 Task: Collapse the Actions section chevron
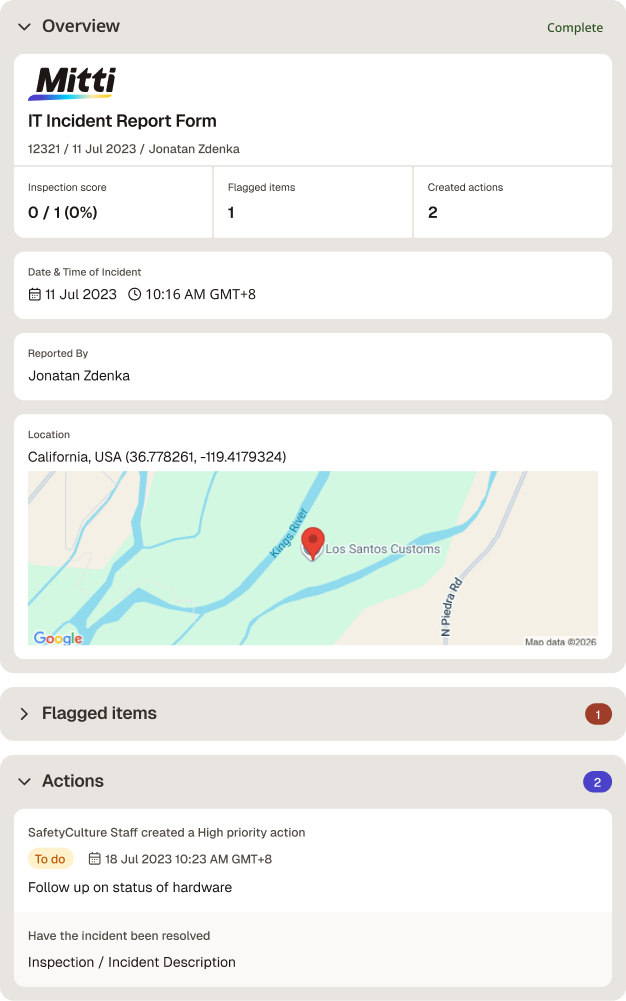(24, 781)
